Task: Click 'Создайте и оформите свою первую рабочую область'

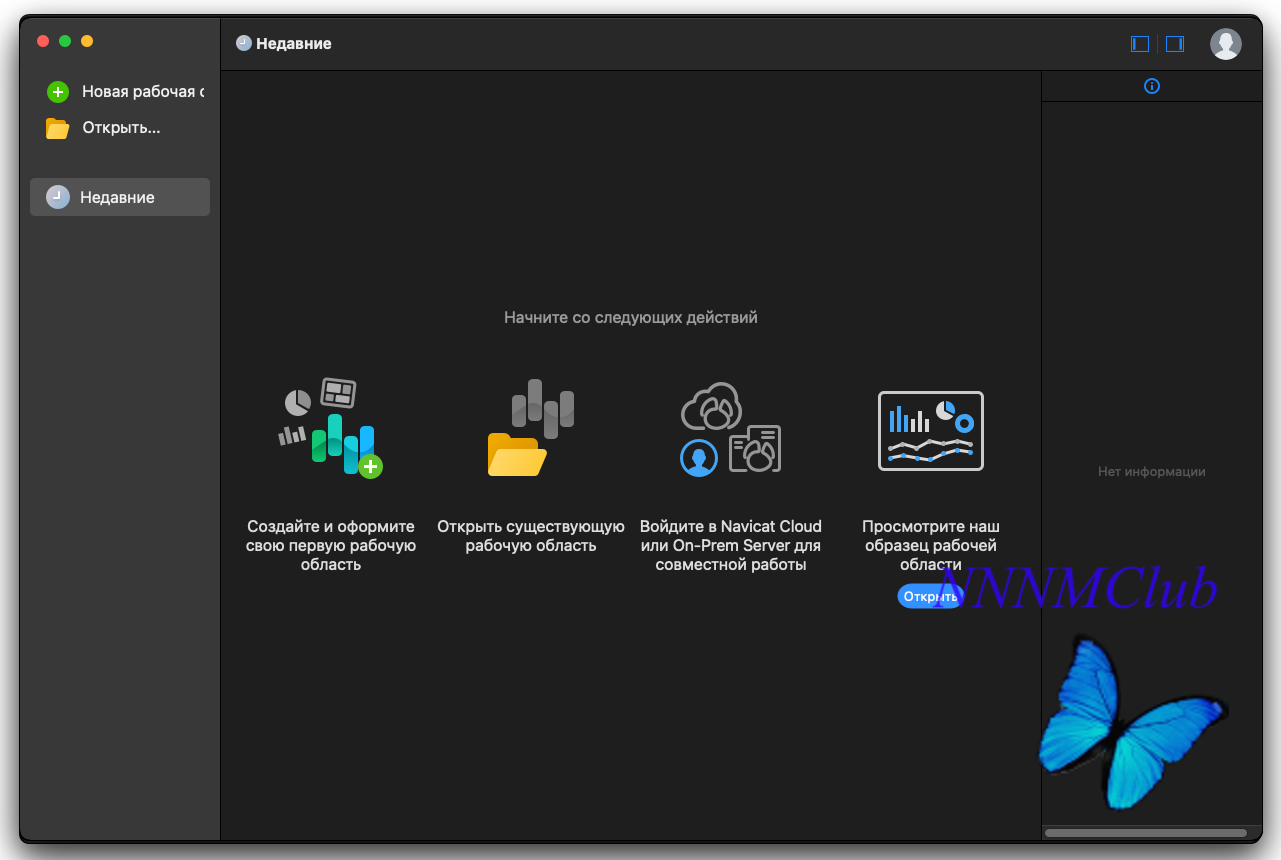Action: [331, 545]
